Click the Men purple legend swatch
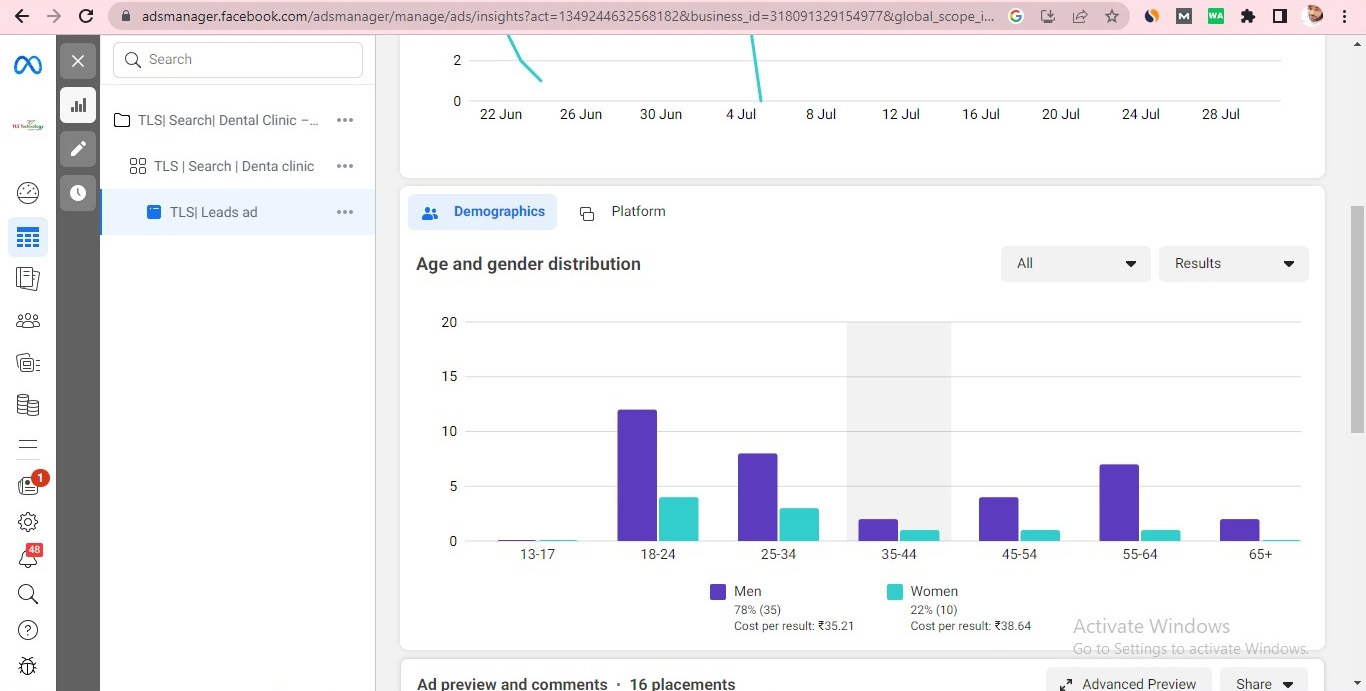Image resolution: width=1366 pixels, height=691 pixels. tap(718, 592)
